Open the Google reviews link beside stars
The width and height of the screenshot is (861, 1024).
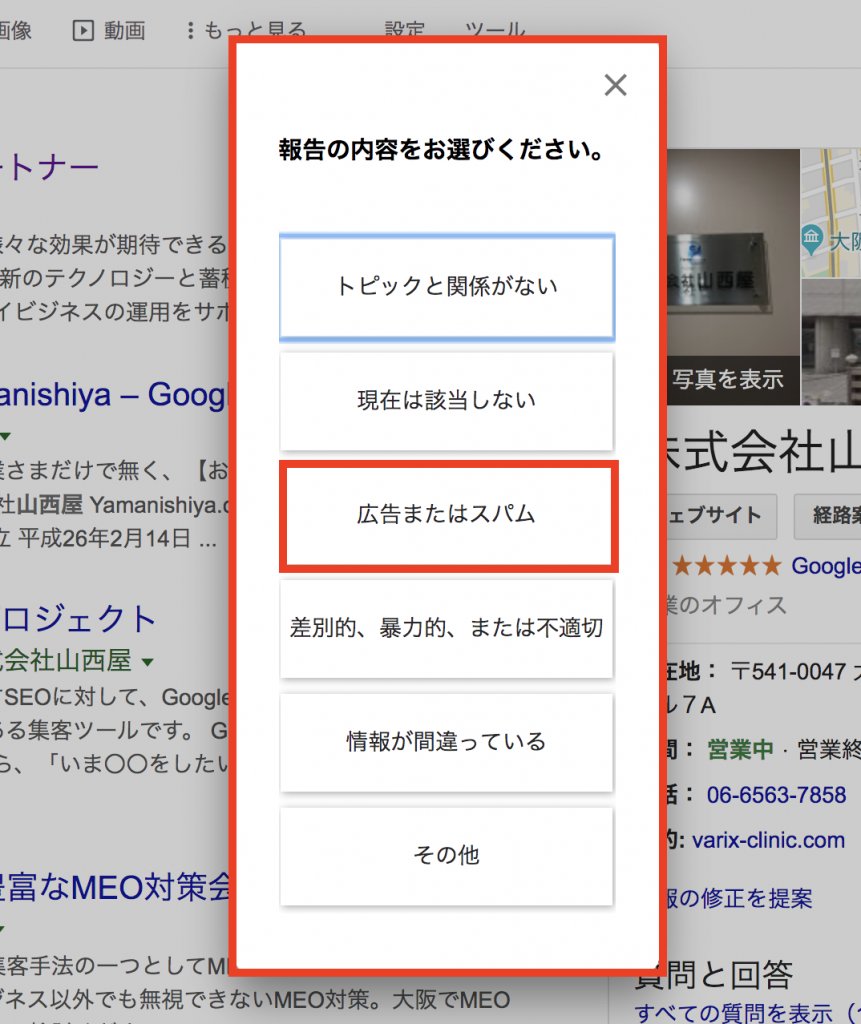[826, 566]
